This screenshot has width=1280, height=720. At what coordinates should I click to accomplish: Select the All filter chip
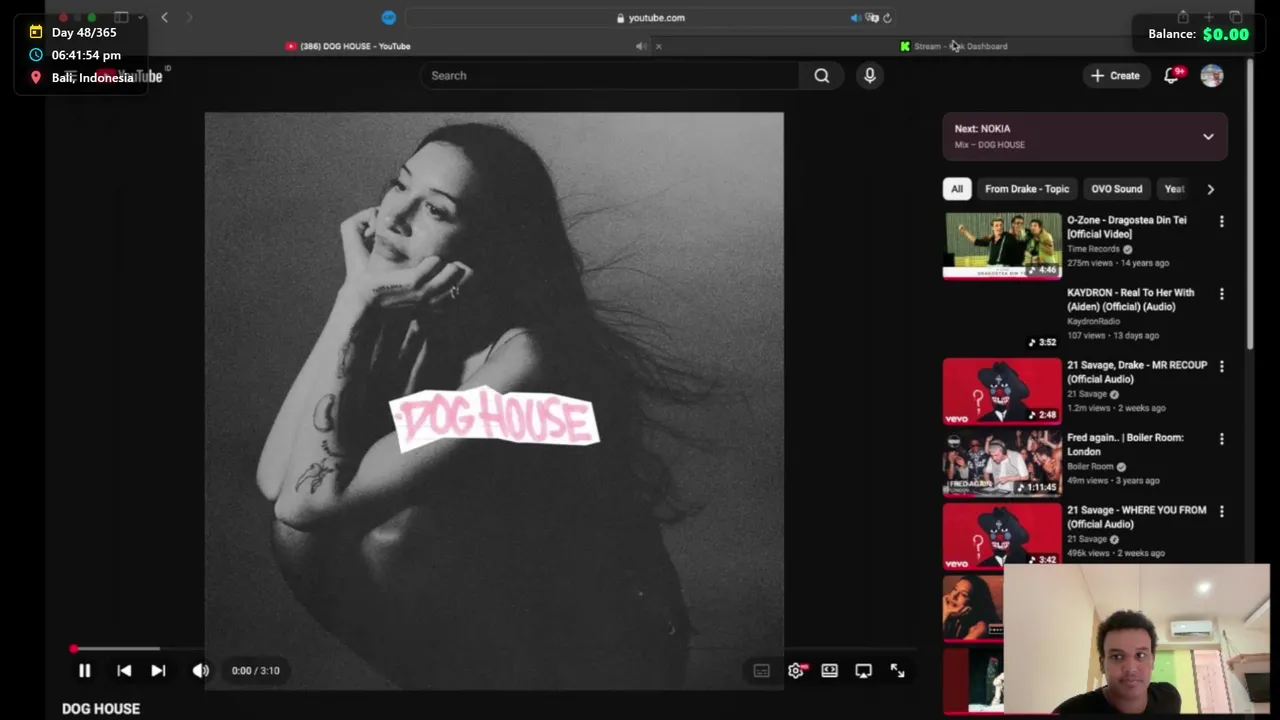click(957, 189)
